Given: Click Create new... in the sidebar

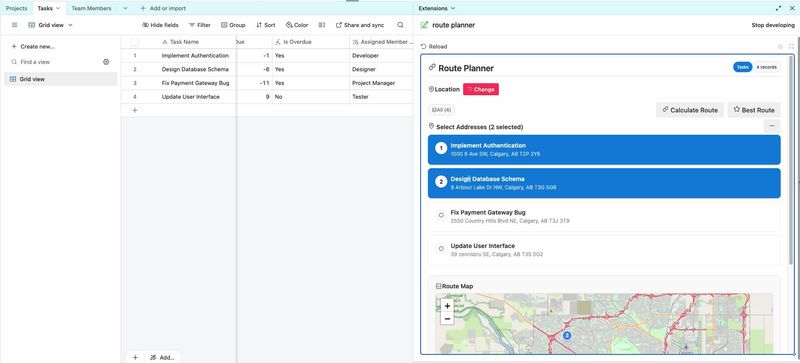Looking at the screenshot, I should pos(33,46).
